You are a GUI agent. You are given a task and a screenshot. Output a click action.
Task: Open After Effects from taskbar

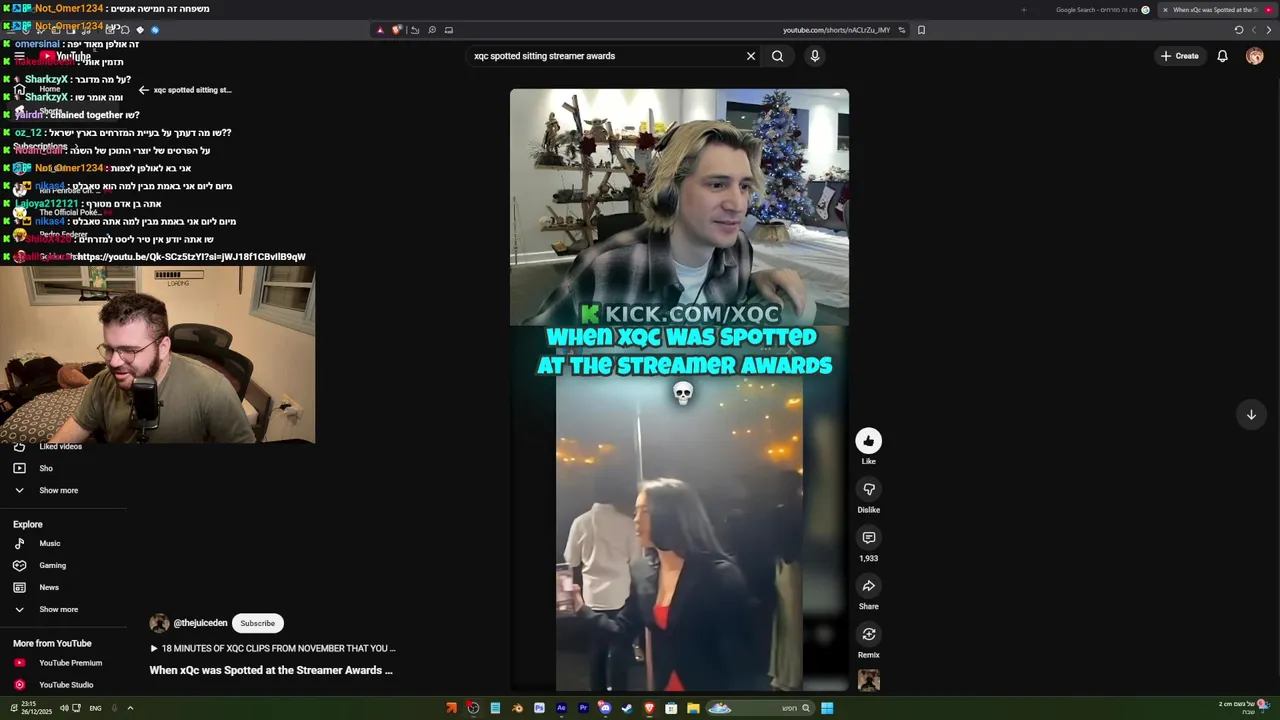pos(561,708)
